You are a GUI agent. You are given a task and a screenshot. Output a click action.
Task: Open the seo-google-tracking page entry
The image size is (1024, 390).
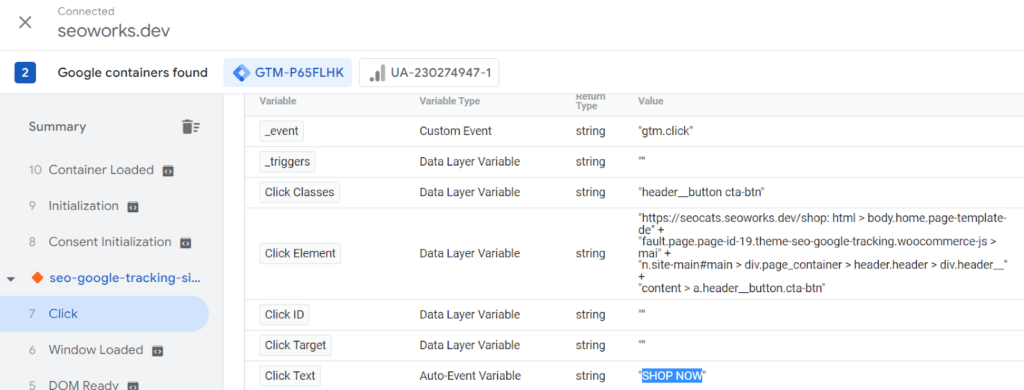(125, 278)
